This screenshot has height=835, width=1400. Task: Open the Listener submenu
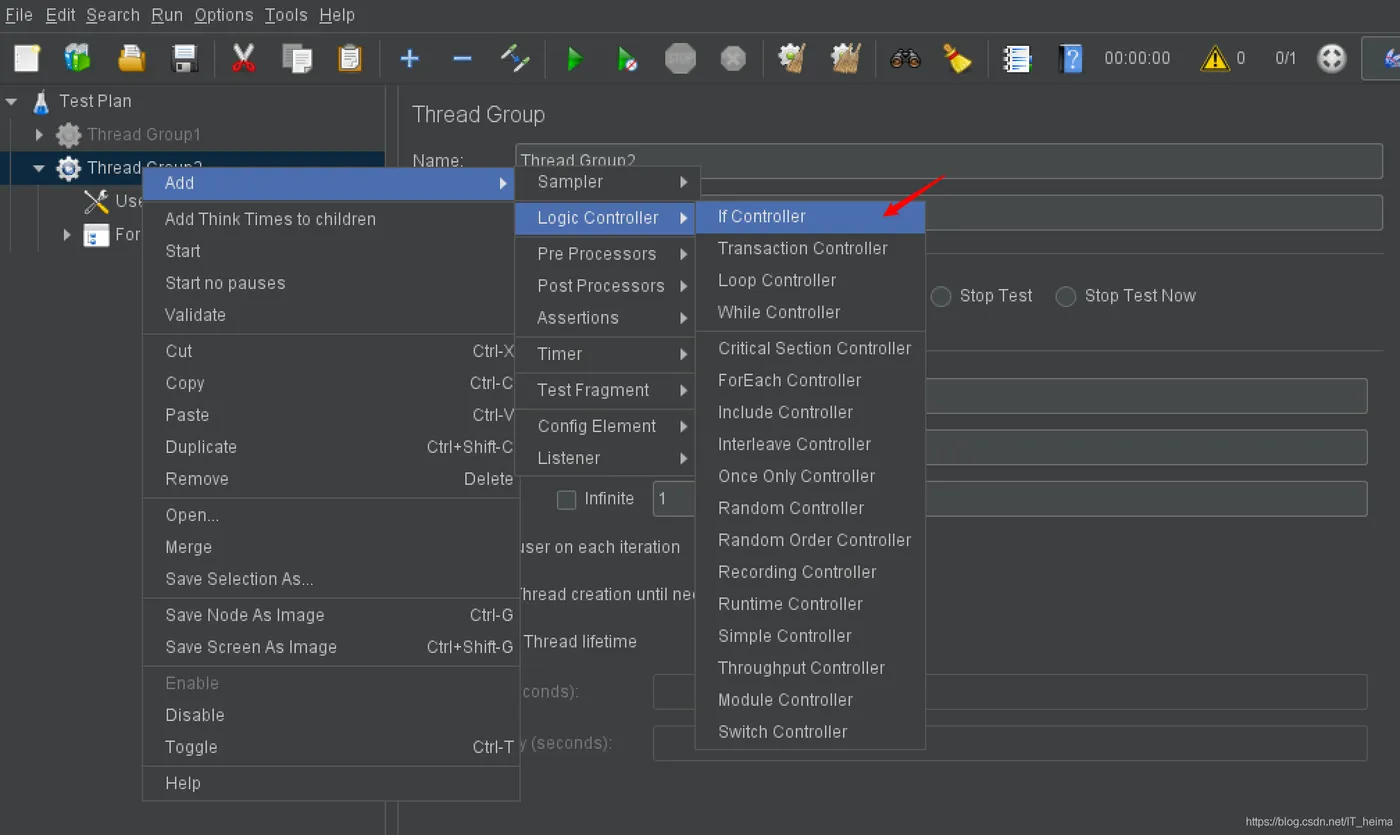pos(607,458)
